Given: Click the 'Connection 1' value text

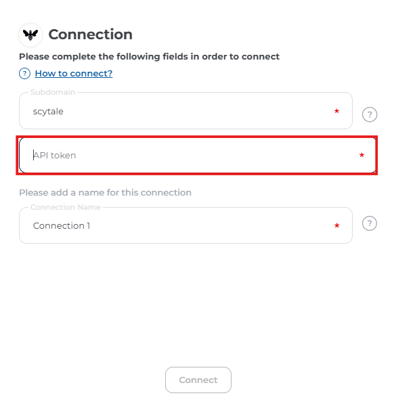Looking at the screenshot, I should (x=62, y=226).
